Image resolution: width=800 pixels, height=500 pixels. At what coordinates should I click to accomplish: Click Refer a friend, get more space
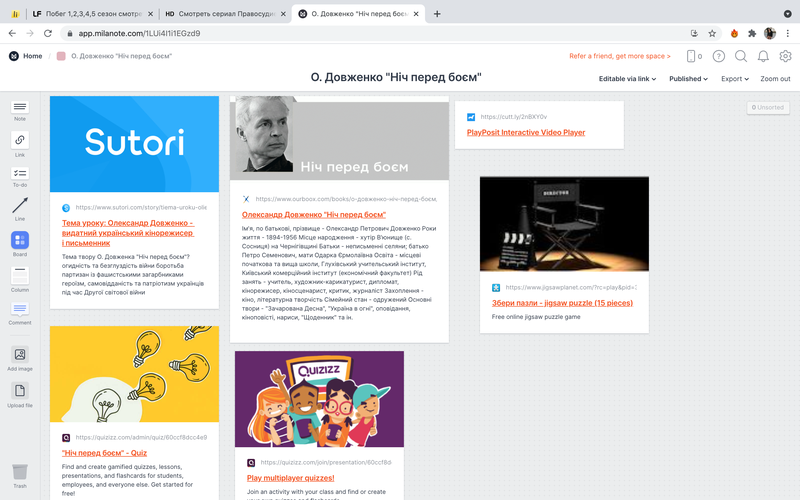620,56
